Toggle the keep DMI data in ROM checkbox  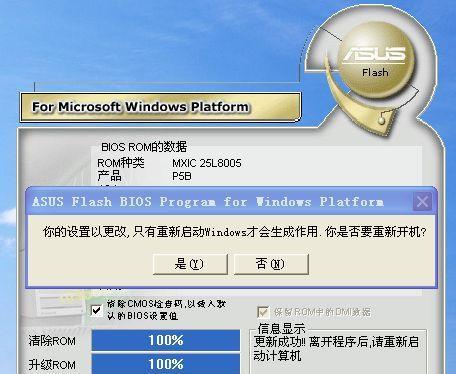coord(263,312)
